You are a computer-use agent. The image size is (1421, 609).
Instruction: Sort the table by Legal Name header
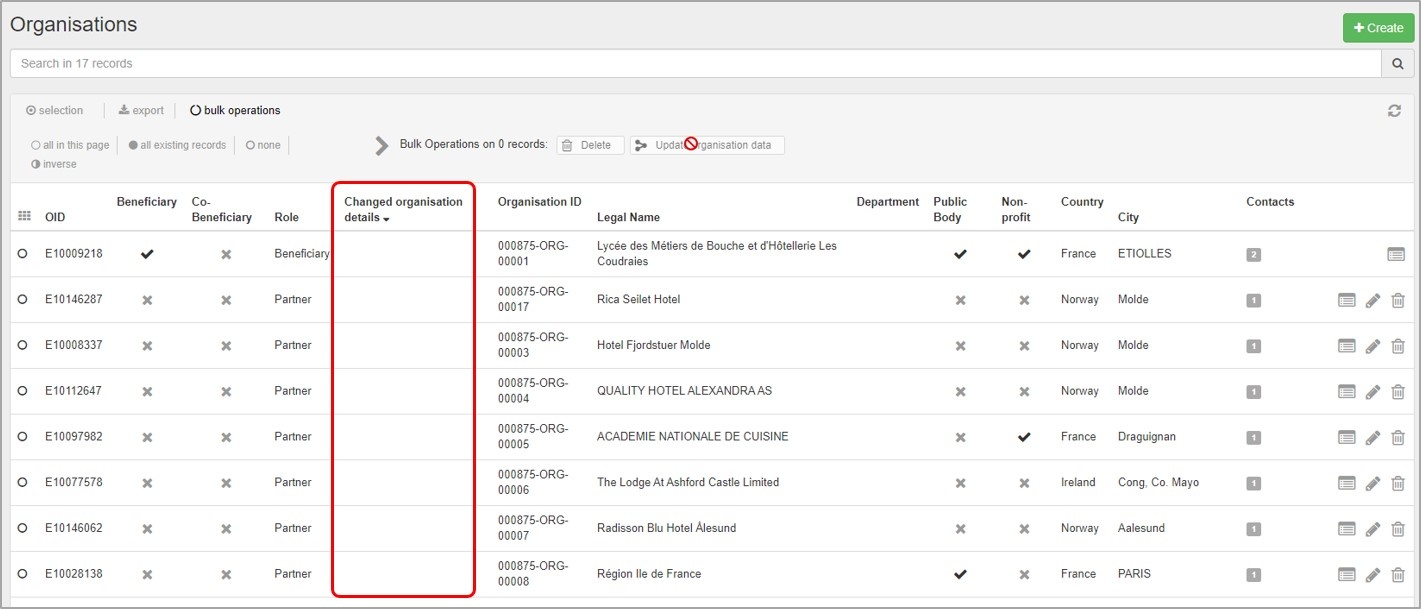point(628,217)
